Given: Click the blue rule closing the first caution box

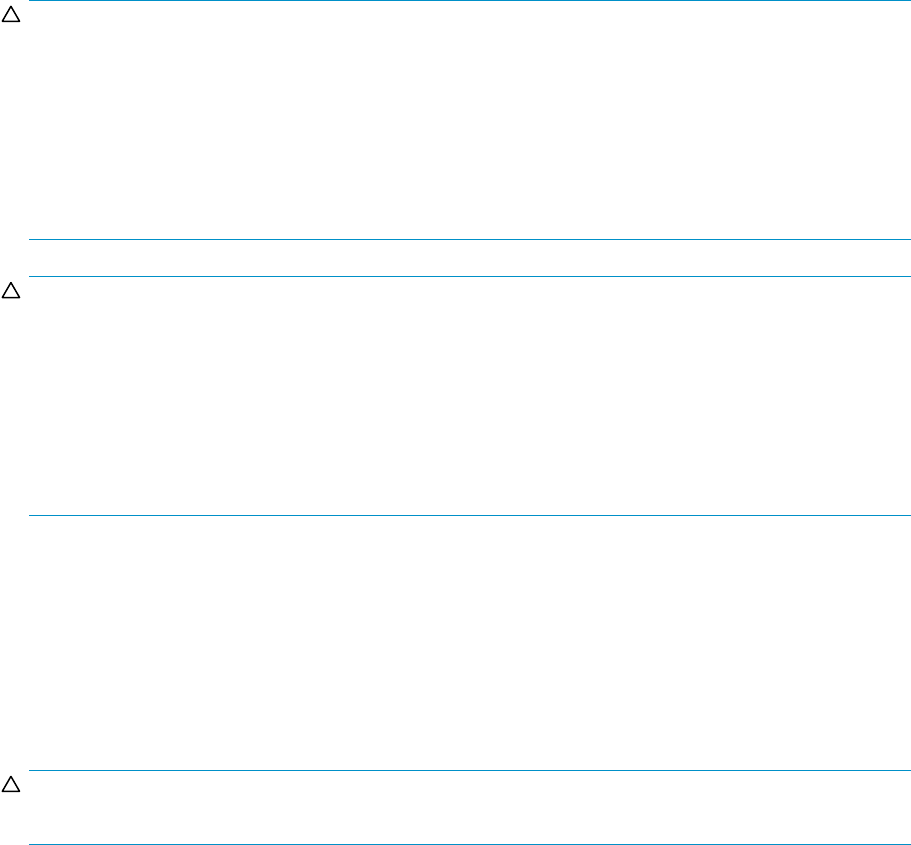Looking at the screenshot, I should (x=469, y=239).
